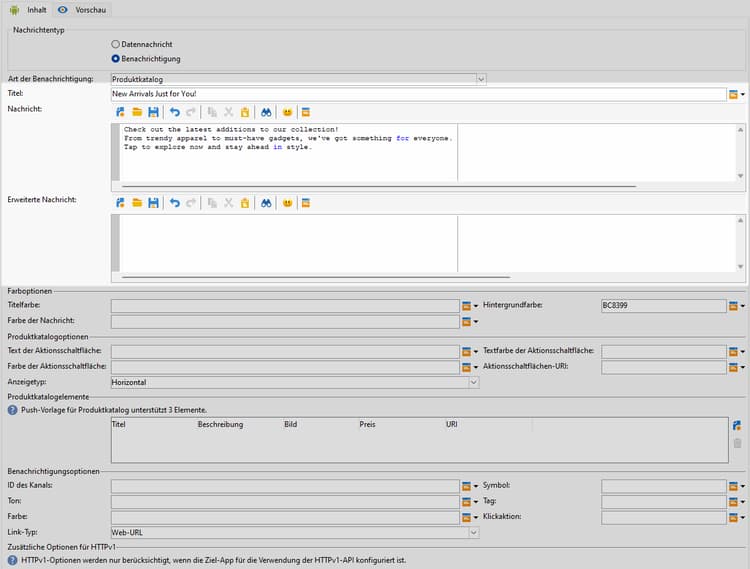Click the Titelfarbe input field

tap(285, 306)
